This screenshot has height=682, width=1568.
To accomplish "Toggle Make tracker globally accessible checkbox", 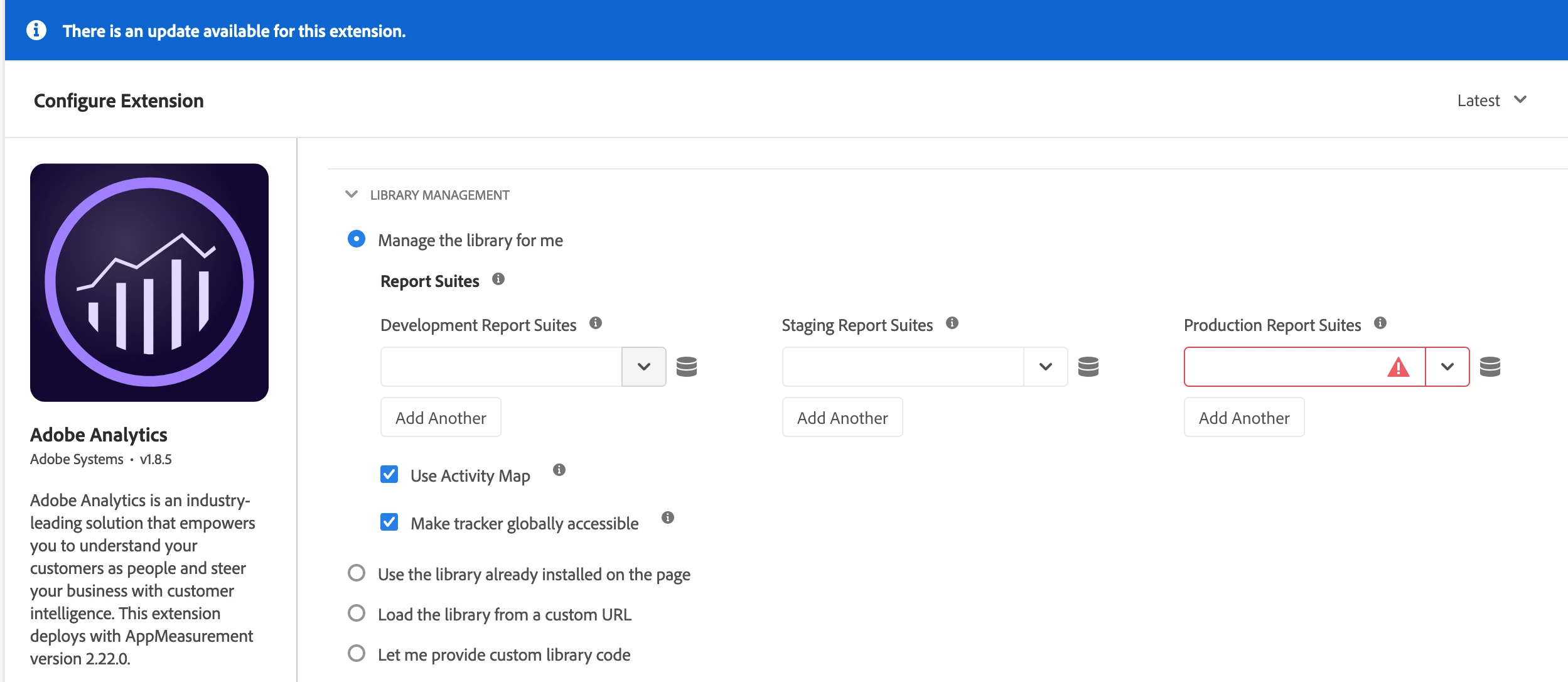I will pyautogui.click(x=389, y=522).
